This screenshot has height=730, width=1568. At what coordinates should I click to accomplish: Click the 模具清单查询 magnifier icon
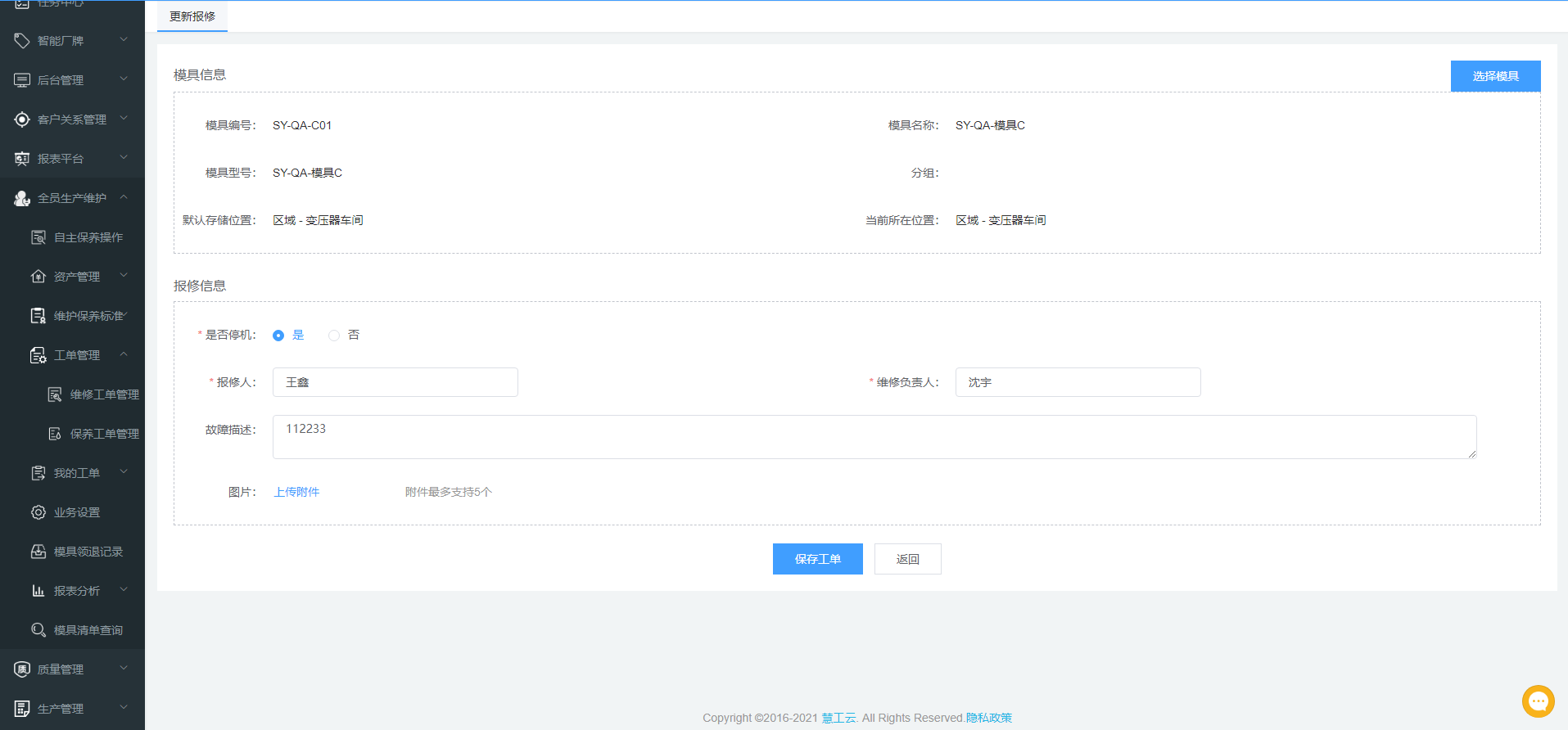pos(38,630)
